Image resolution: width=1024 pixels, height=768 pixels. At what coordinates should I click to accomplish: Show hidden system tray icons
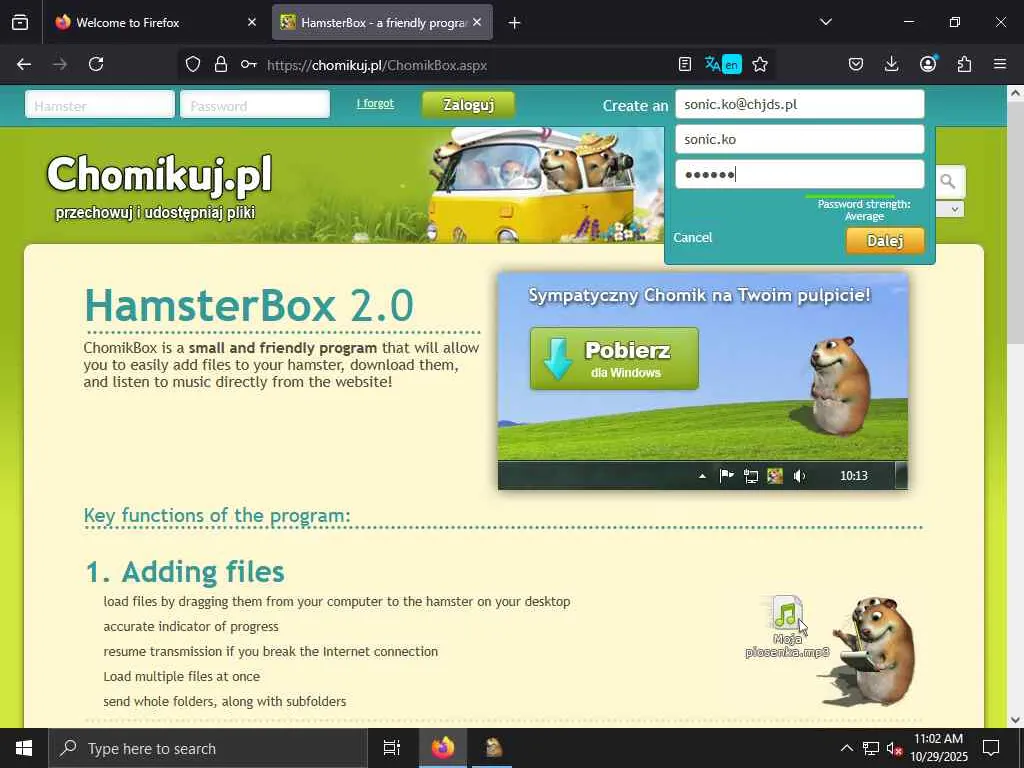click(846, 748)
